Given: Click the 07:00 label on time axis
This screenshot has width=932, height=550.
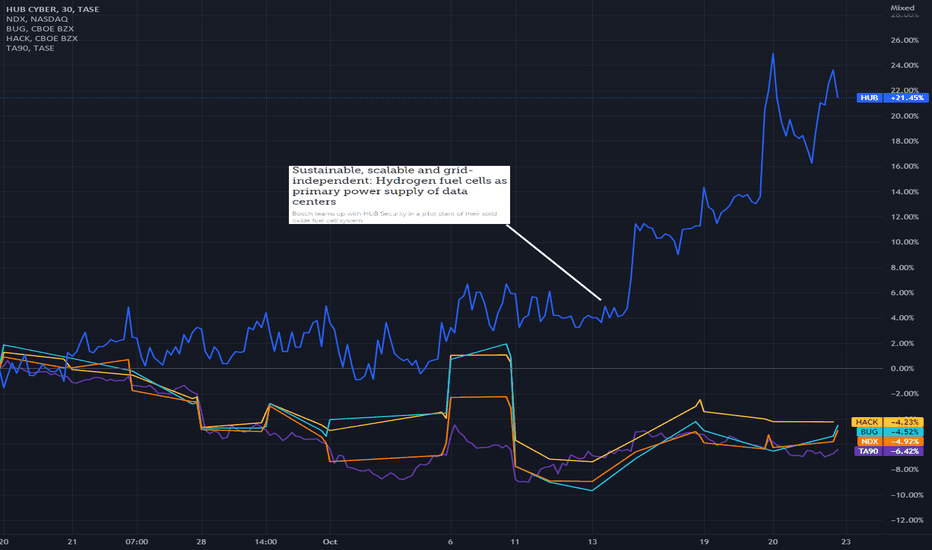Looking at the screenshot, I should 137,542.
